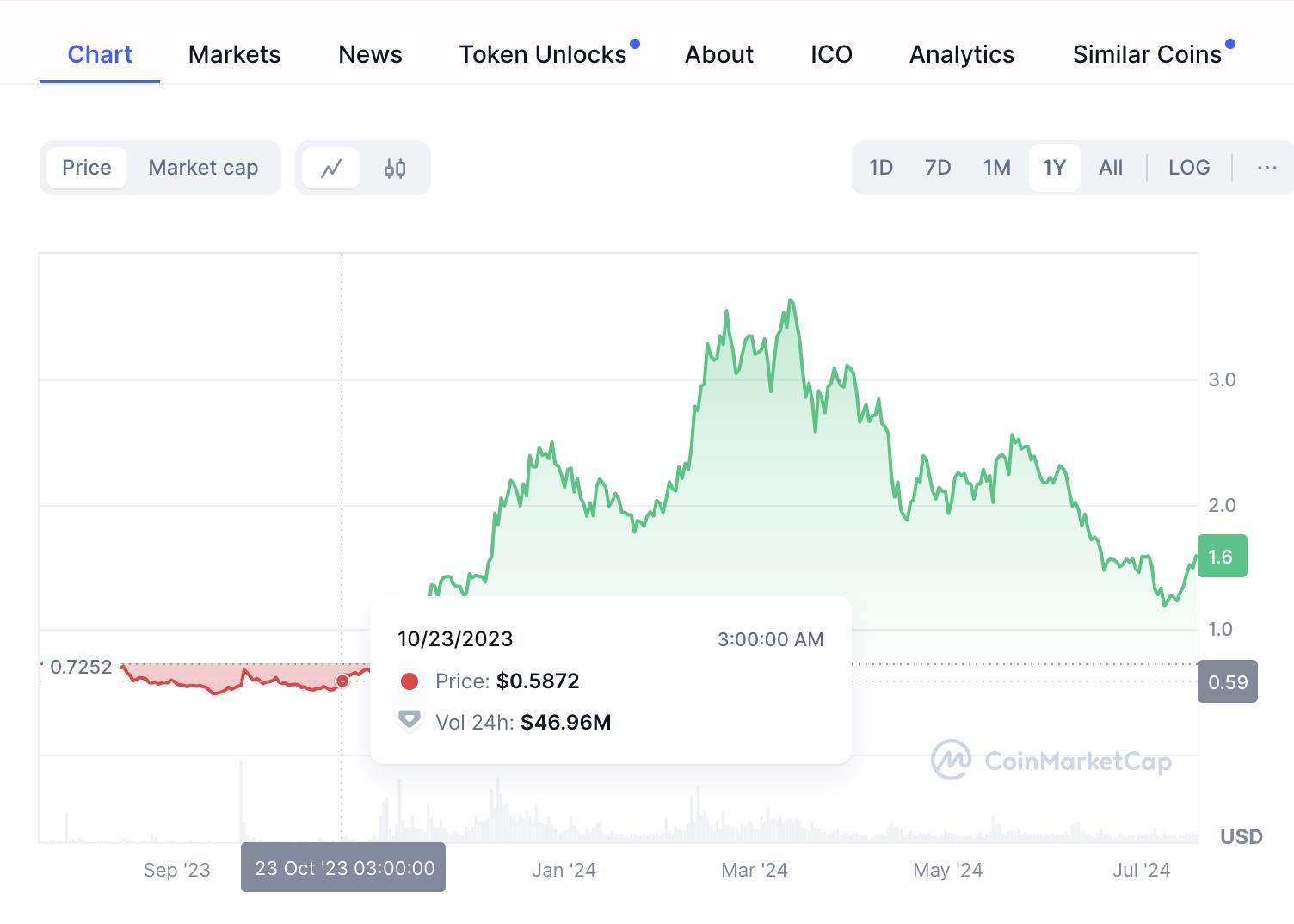Enable LOG scale on chart
This screenshot has width=1294, height=924.
(1189, 168)
